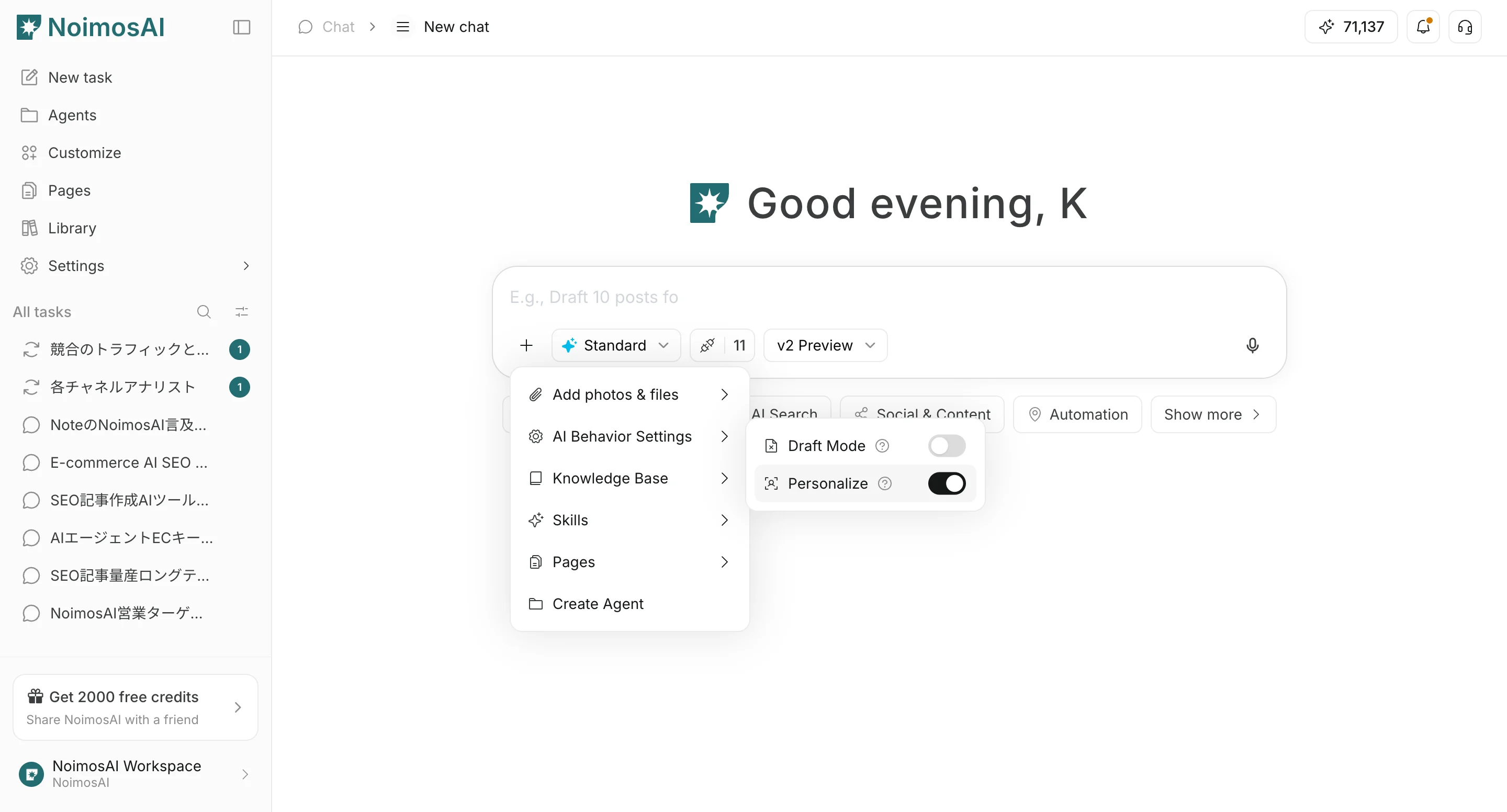This screenshot has height=812, width=1507.
Task: Search tasks with the magnifier icon
Action: [204, 312]
